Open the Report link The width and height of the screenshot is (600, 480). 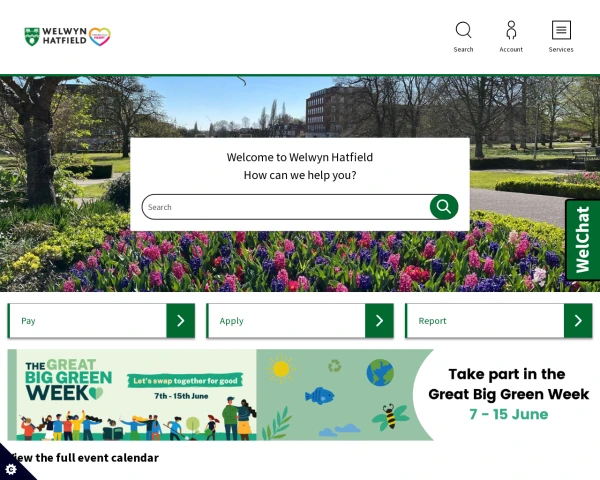tap(432, 321)
